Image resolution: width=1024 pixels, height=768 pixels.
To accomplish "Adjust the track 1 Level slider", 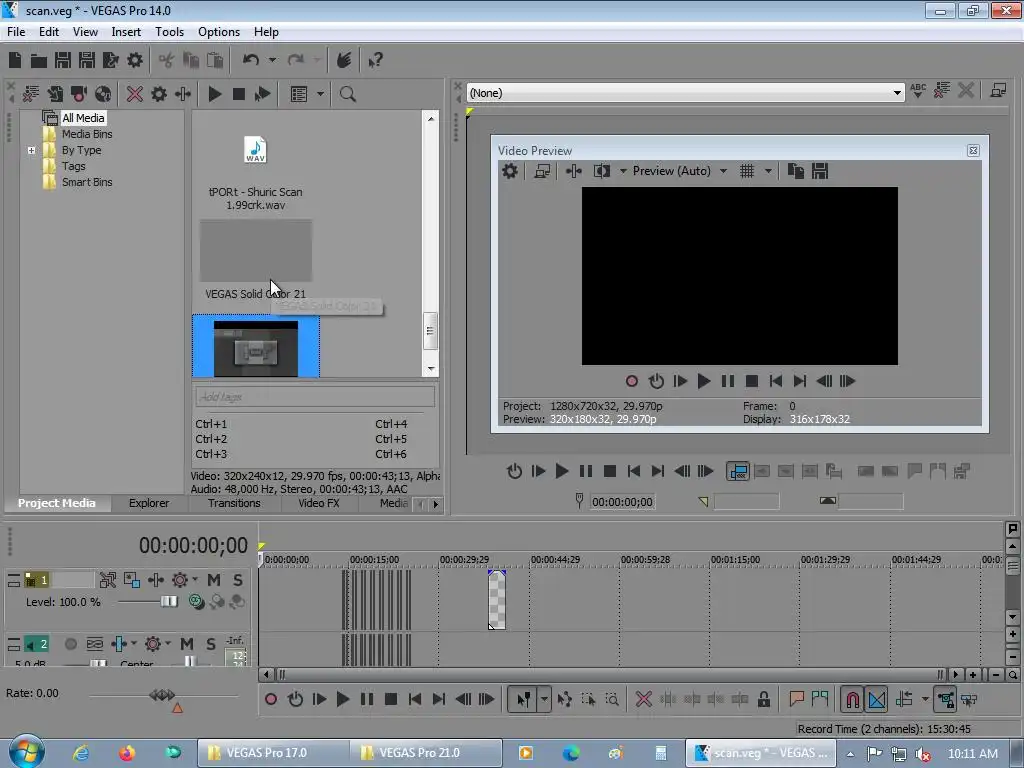I will point(168,601).
